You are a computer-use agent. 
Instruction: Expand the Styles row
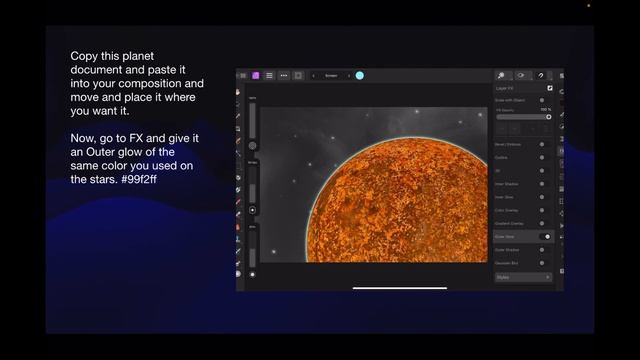tap(523, 277)
